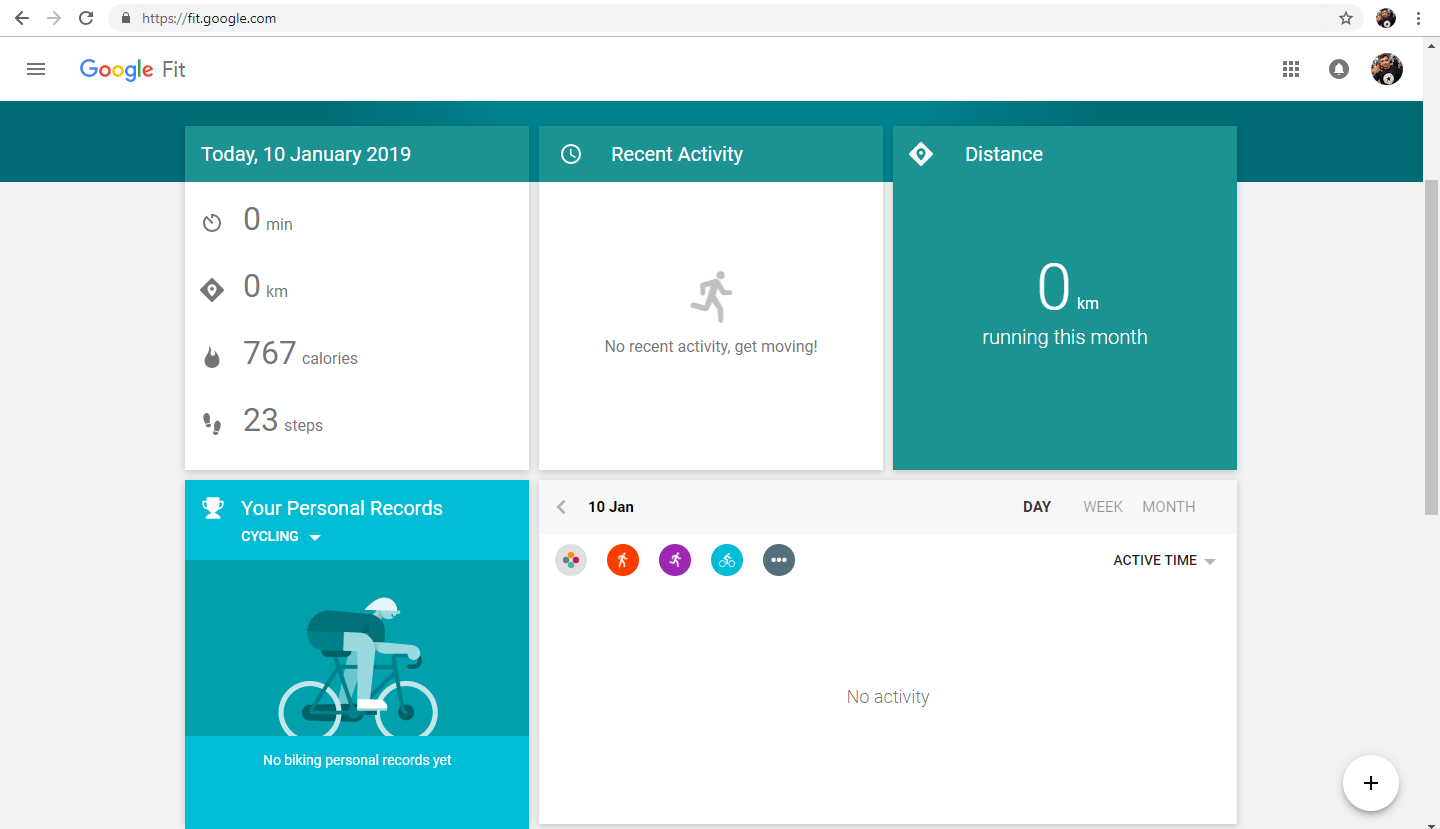Open the Google account profile avatar
The height and width of the screenshot is (829, 1440).
[x=1386, y=69]
